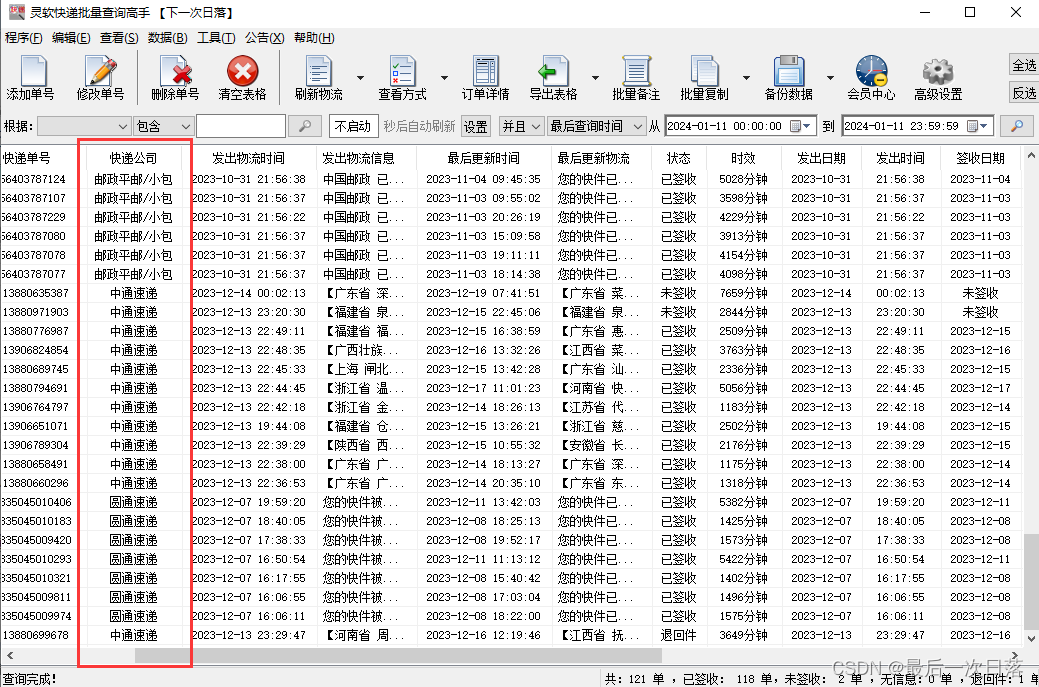The width and height of the screenshot is (1039, 687).
Task: Select row with tracking number 335045010406
Action: [512, 502]
